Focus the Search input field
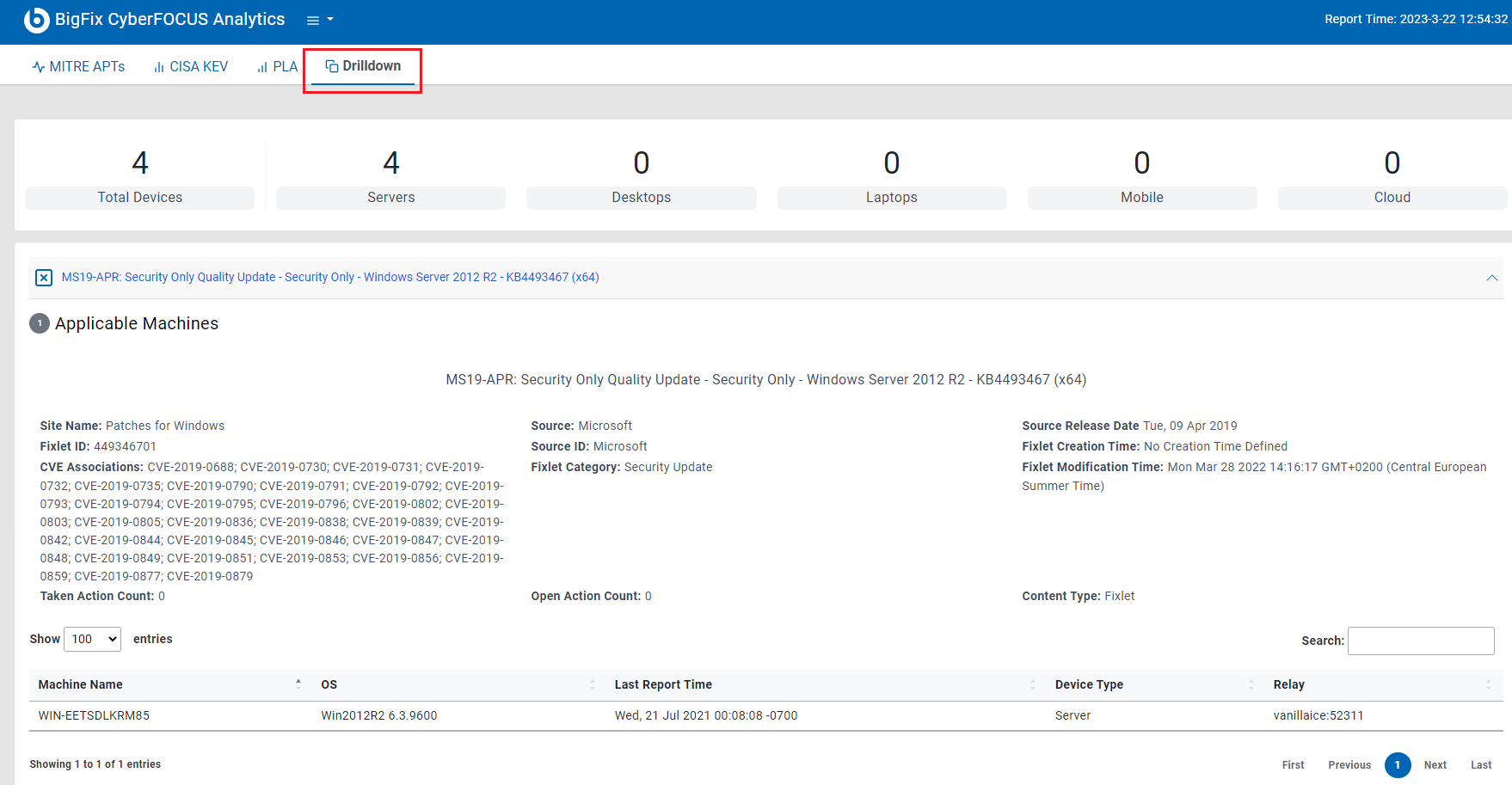1512x785 pixels. (1420, 641)
